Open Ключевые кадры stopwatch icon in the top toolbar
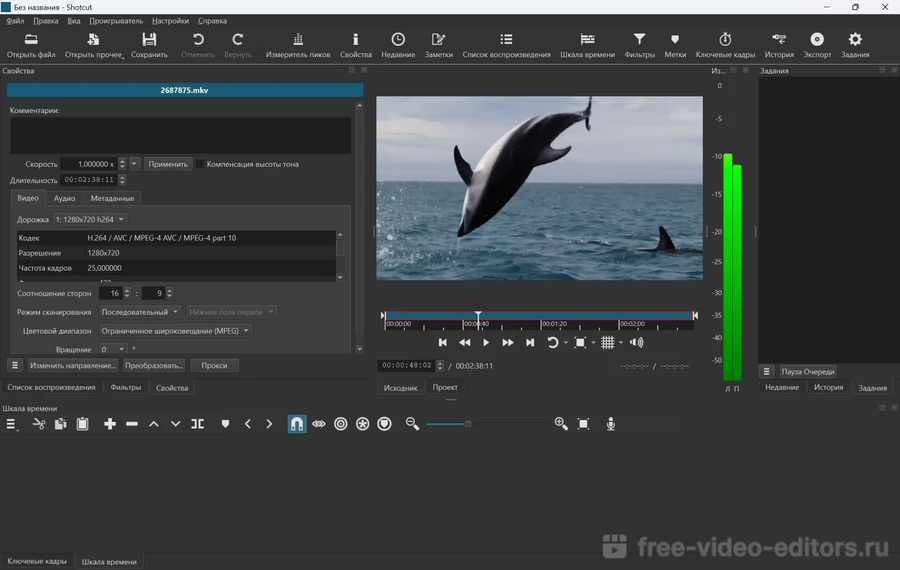Screen dimensions: 900x570 click(x=725, y=40)
